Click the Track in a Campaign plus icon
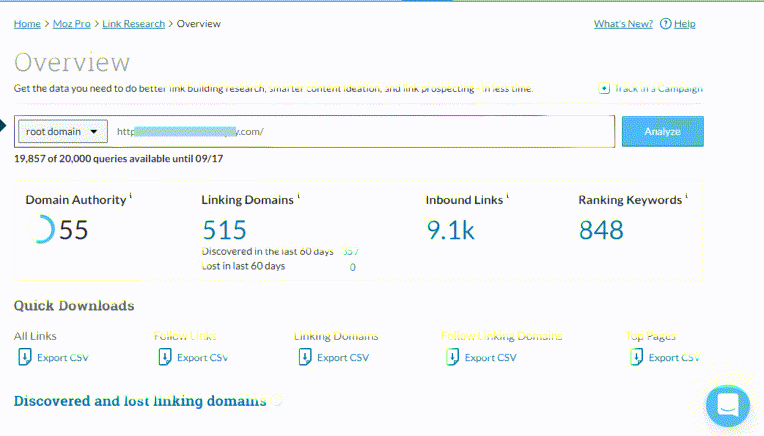This screenshot has width=764, height=436. pyautogui.click(x=604, y=89)
